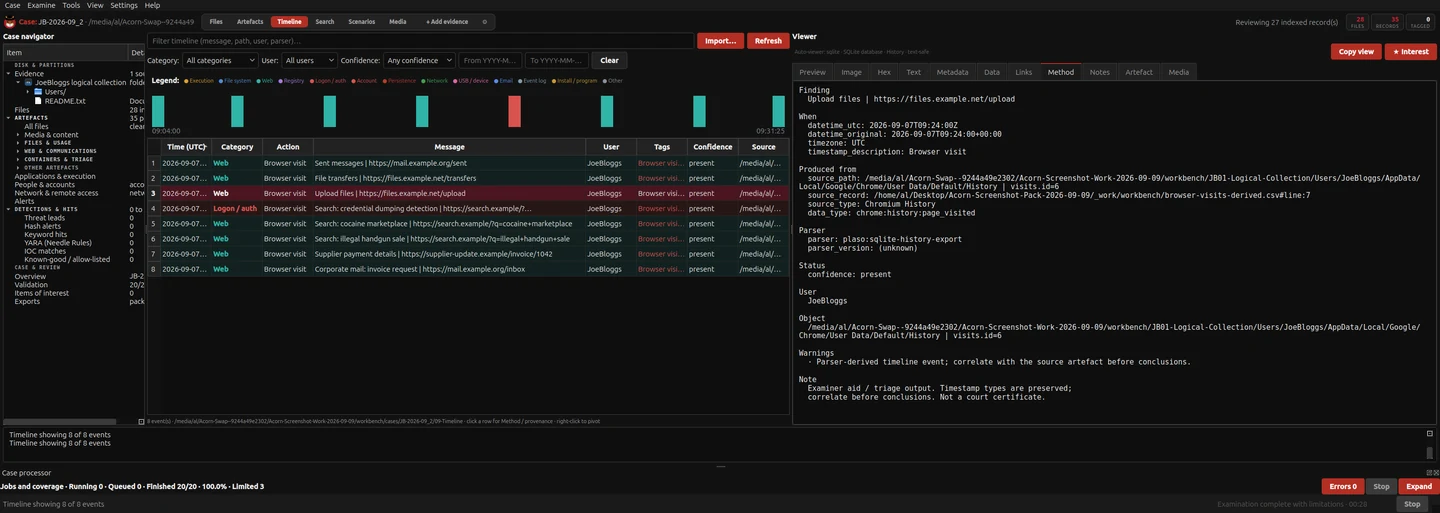Click the Execution legend dot
This screenshot has width=1440, height=513.
coord(186,80)
